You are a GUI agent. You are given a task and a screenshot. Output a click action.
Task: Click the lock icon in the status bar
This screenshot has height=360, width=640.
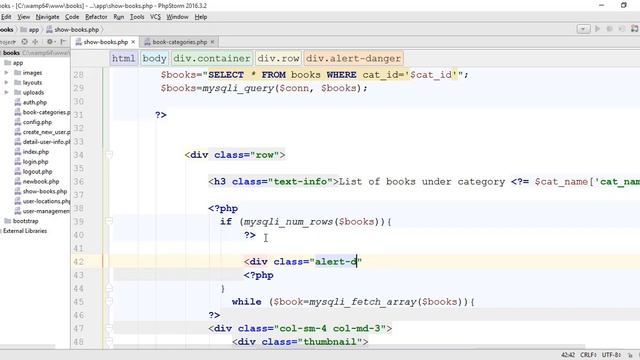click(630, 355)
